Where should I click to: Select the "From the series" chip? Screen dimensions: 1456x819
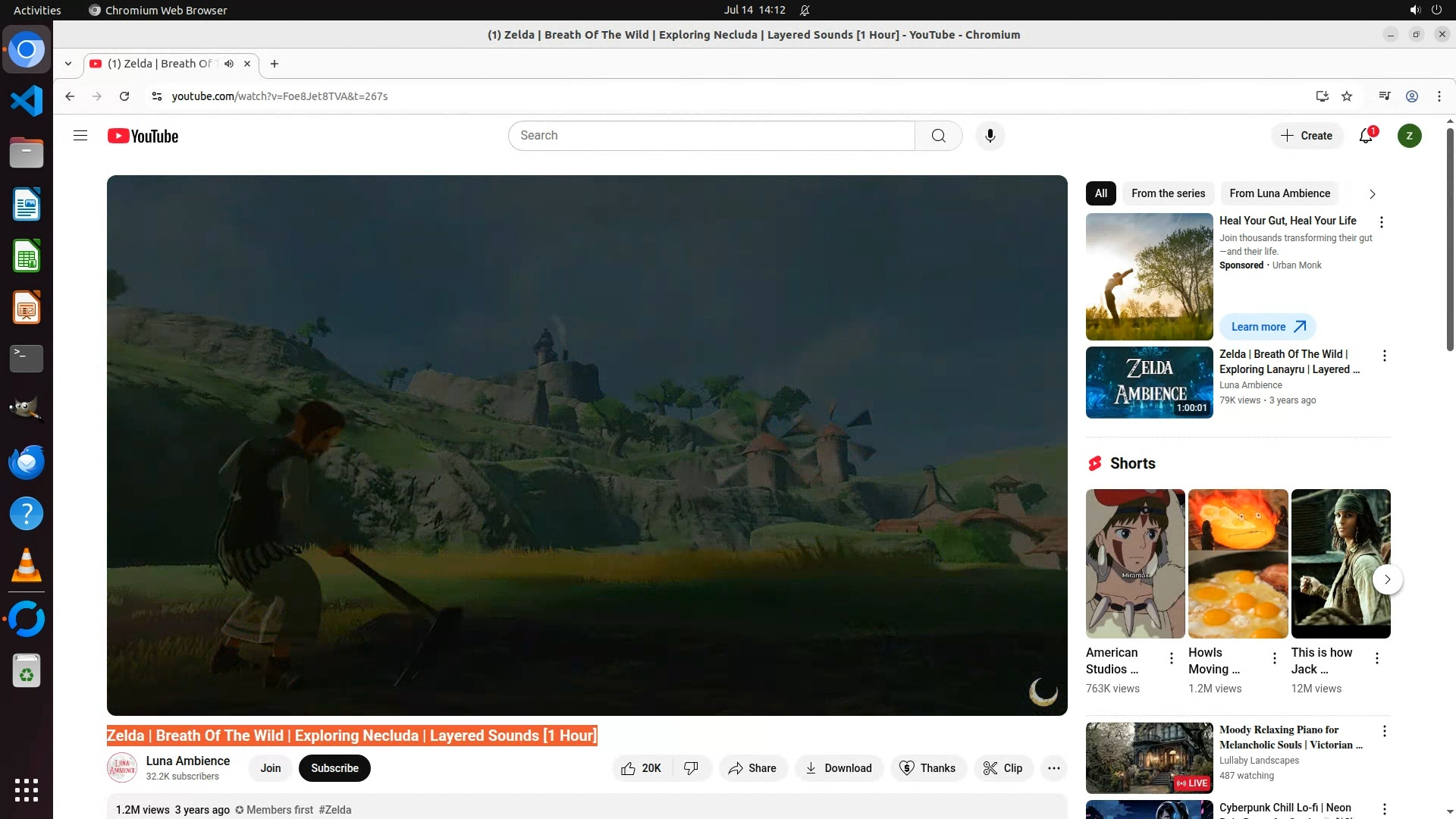(1168, 193)
